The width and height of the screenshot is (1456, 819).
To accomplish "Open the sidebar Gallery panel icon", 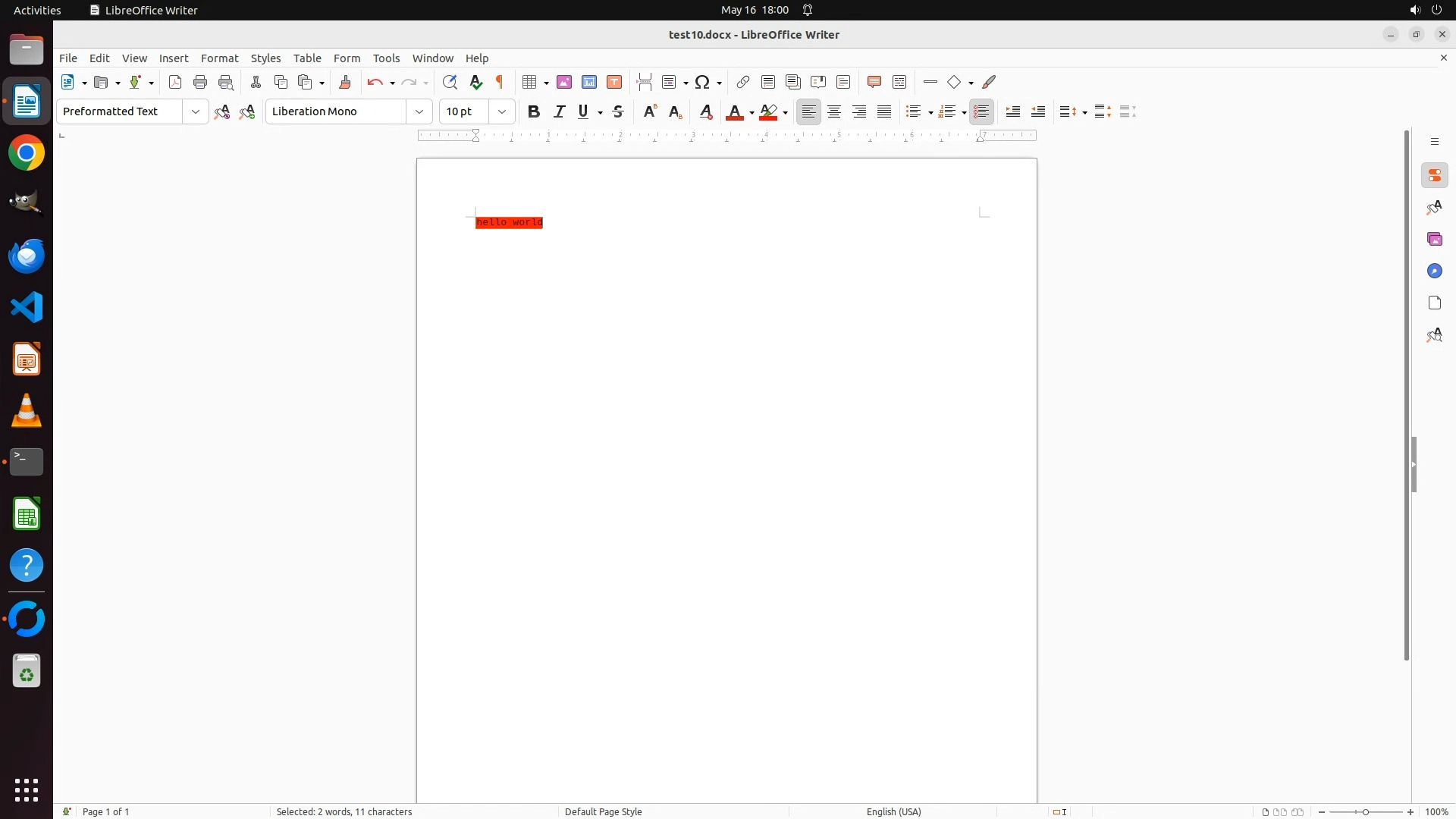I will click(1434, 240).
